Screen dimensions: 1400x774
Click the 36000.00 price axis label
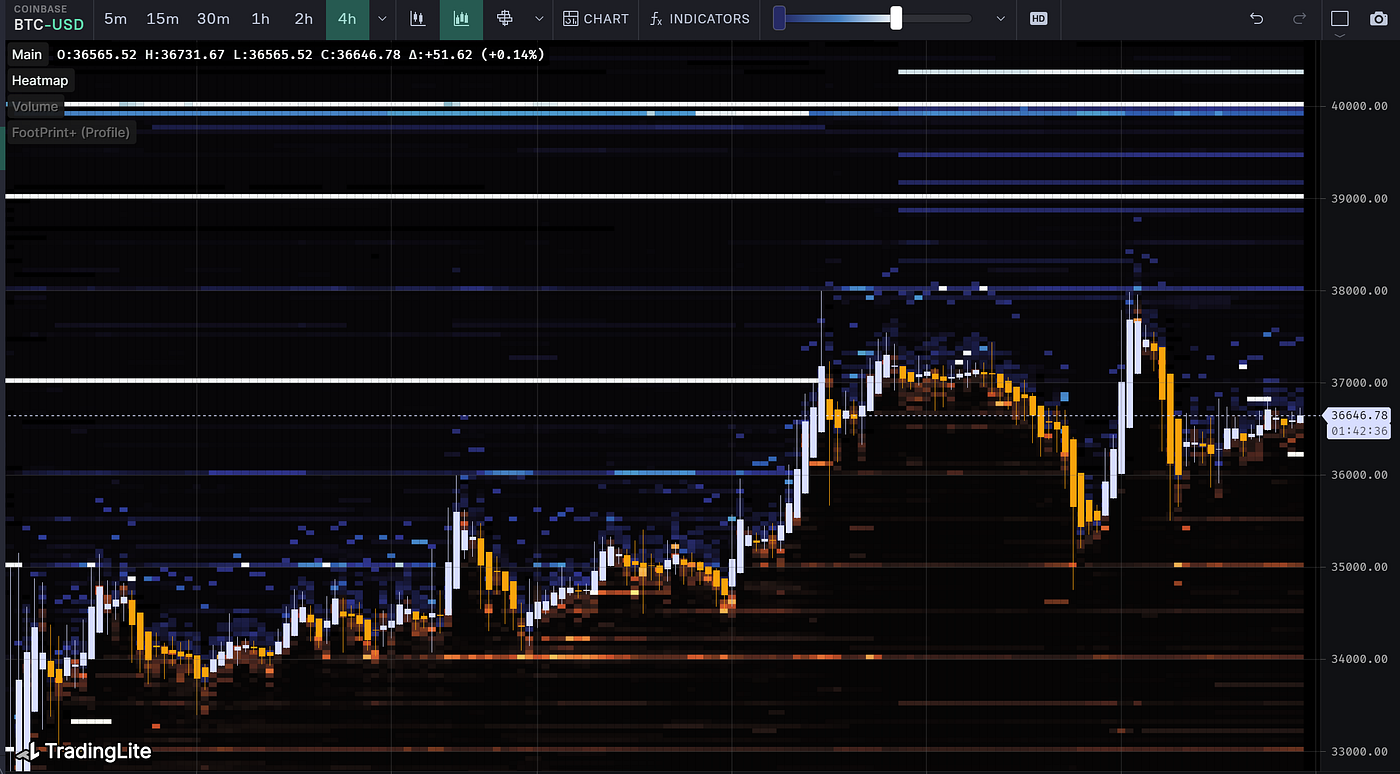coord(1358,475)
